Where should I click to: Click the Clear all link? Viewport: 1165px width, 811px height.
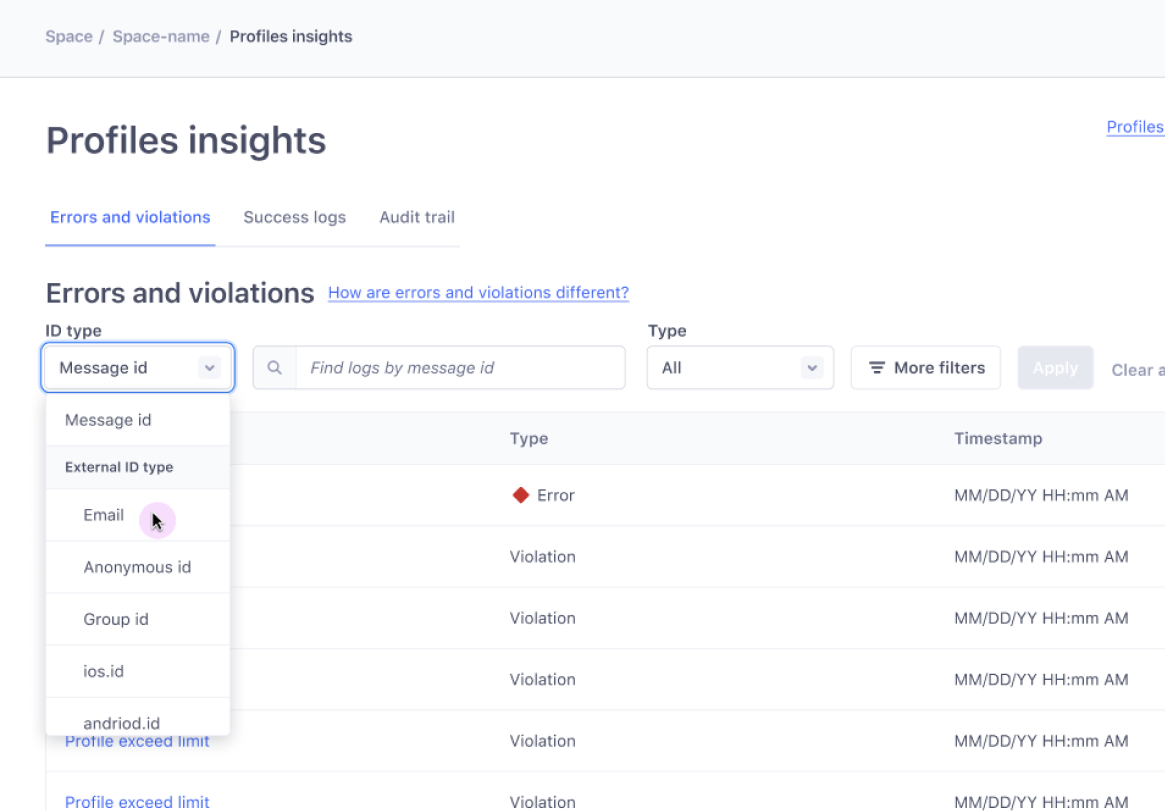(1138, 370)
